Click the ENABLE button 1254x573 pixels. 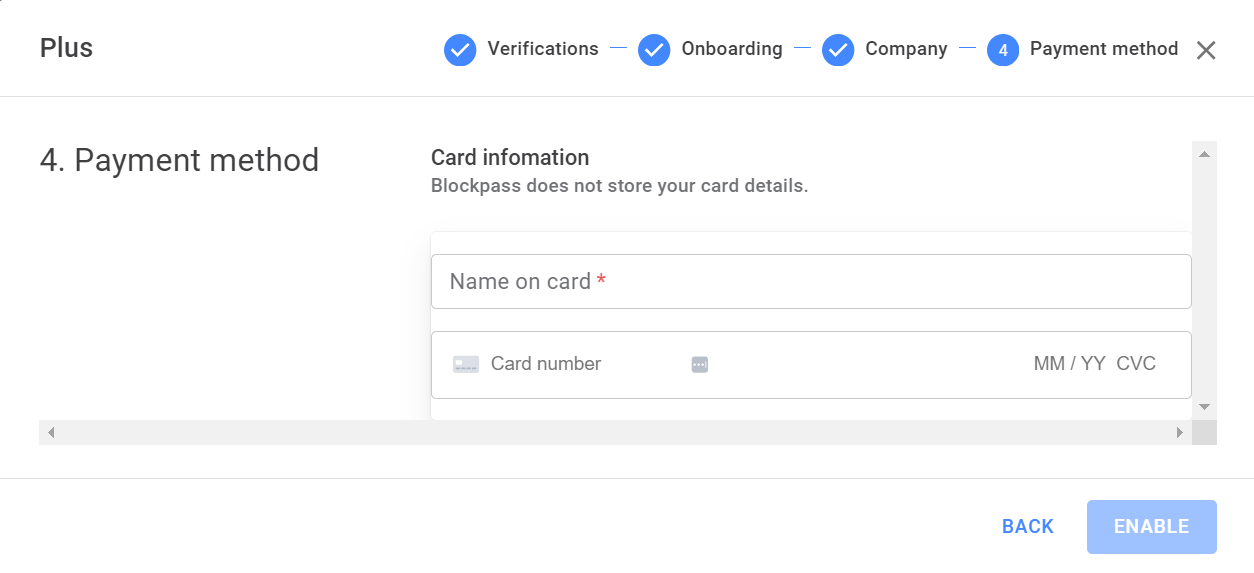(x=1152, y=527)
